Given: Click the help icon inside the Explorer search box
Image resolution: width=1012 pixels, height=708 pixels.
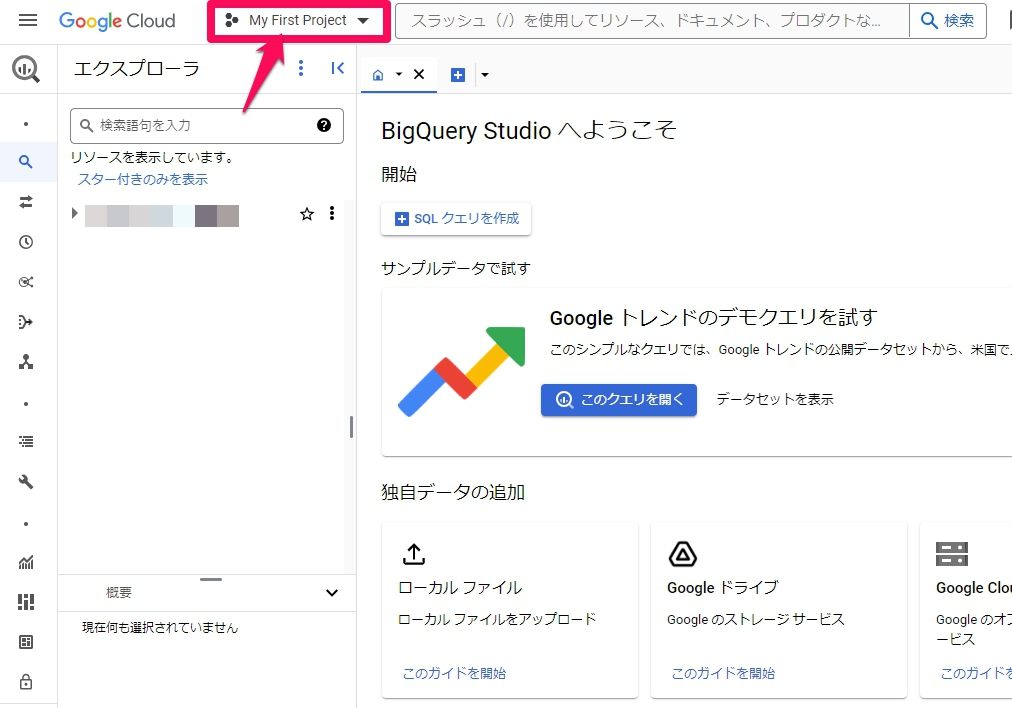Looking at the screenshot, I should [323, 125].
